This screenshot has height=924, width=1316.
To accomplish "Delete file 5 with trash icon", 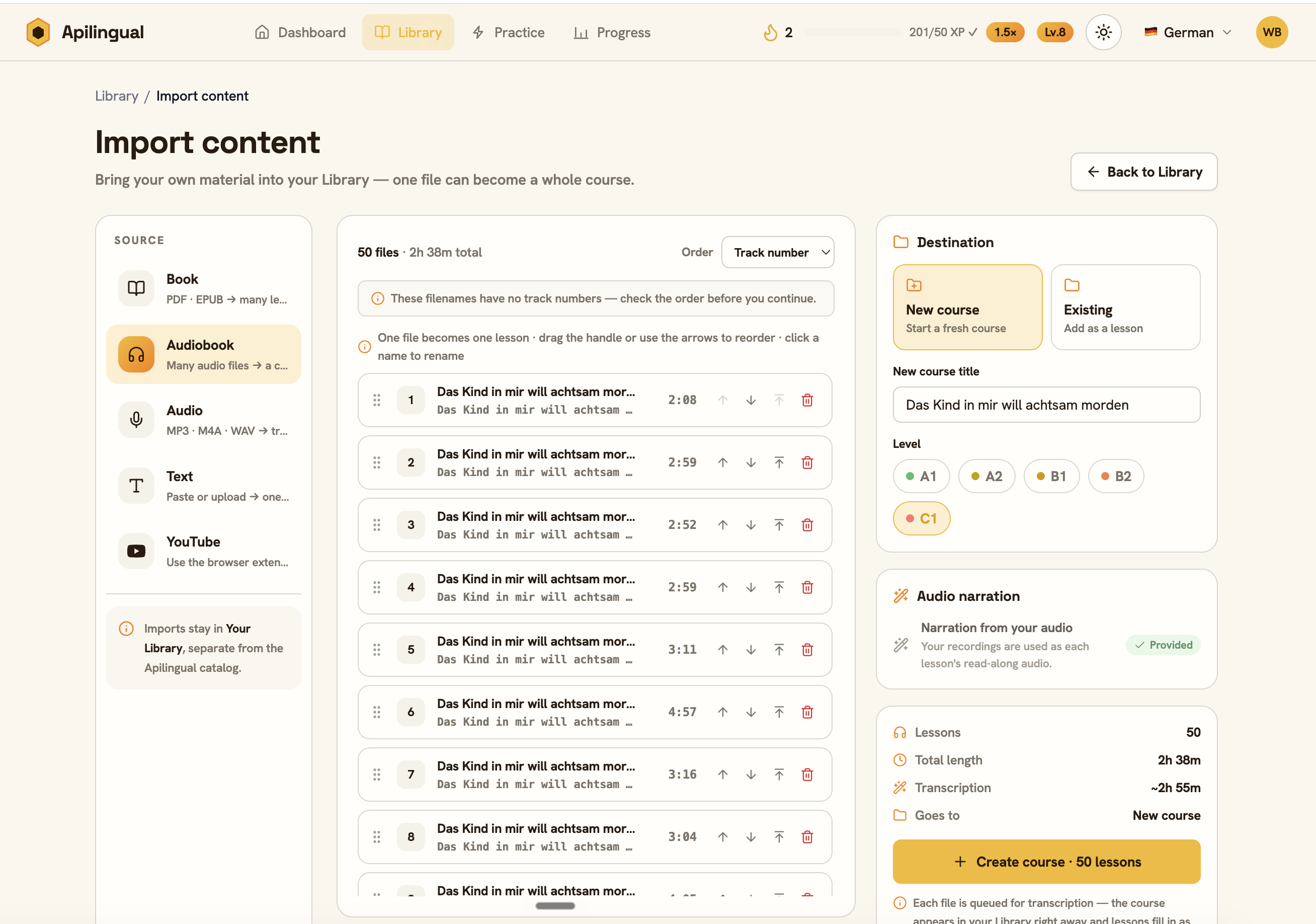I will (807, 649).
